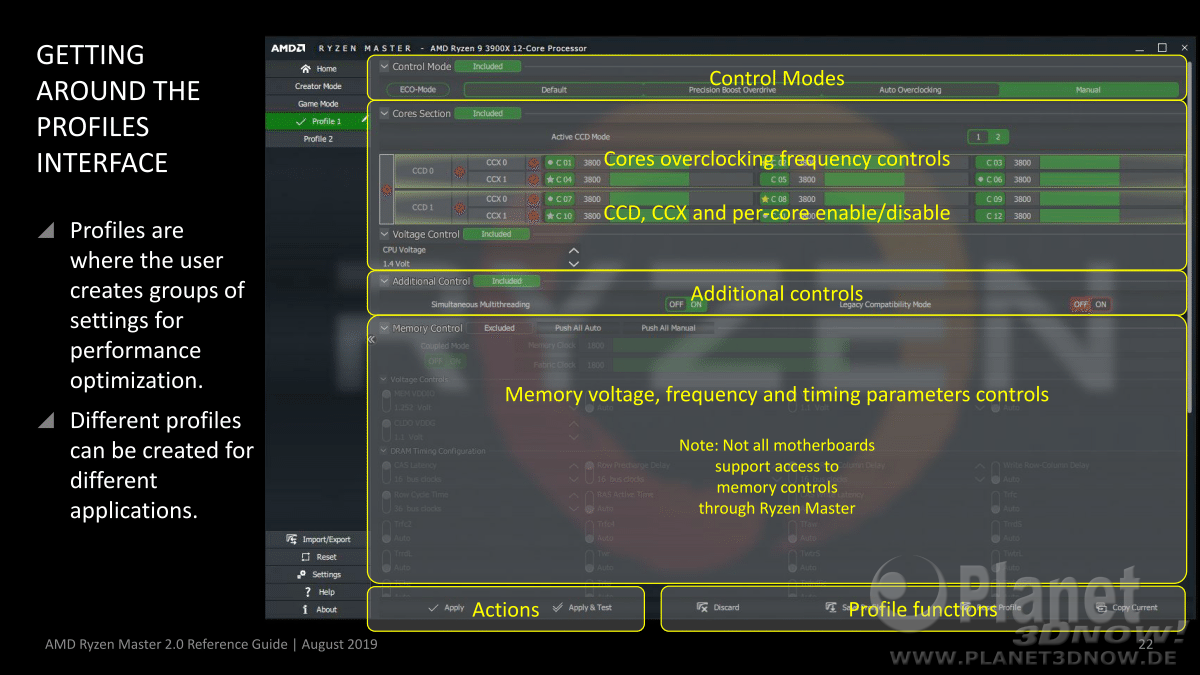Click the dot-marked core C 07
Image resolution: width=1200 pixels, height=675 pixels.
[559, 199]
